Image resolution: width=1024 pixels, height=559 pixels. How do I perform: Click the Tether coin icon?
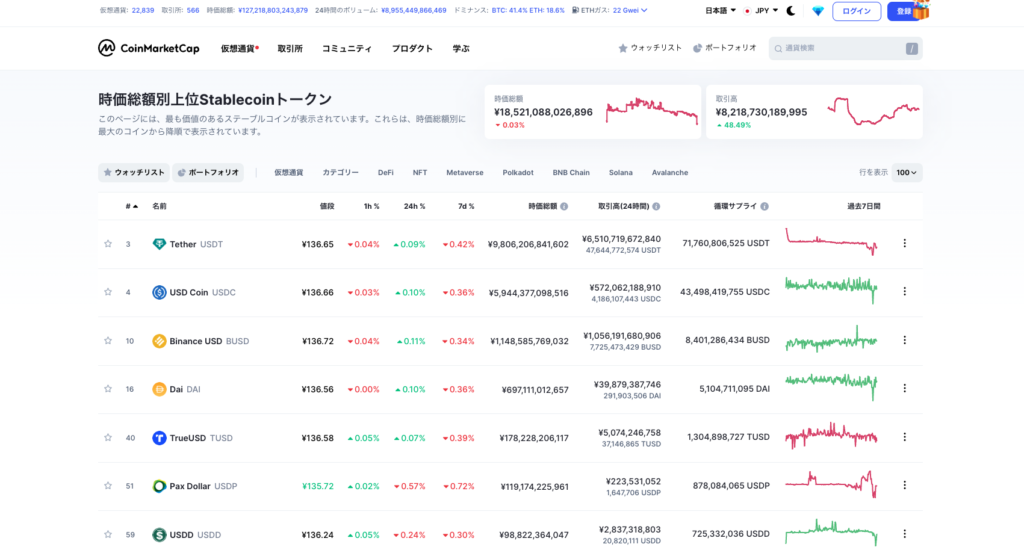pos(159,244)
